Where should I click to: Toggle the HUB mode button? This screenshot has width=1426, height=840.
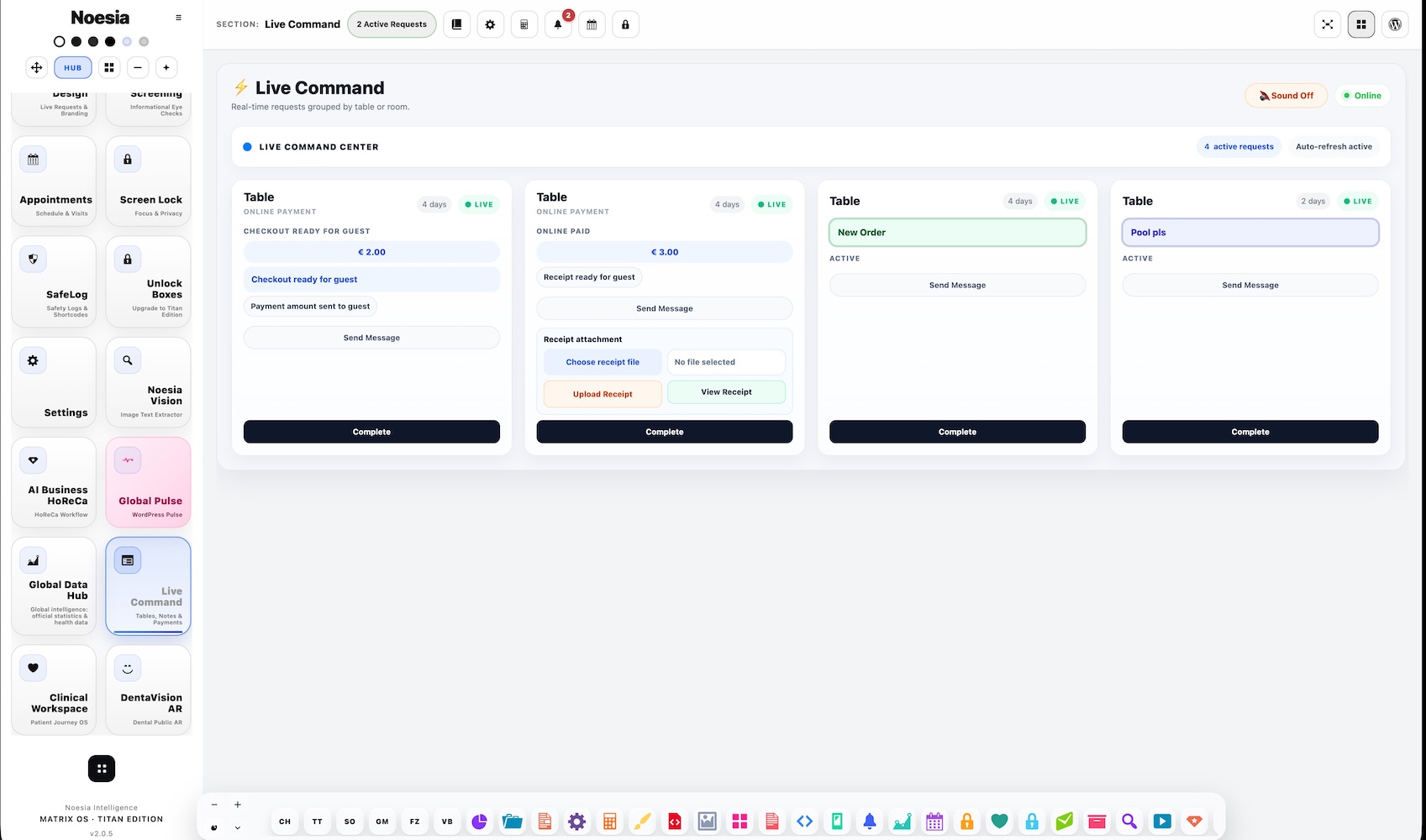click(x=73, y=67)
